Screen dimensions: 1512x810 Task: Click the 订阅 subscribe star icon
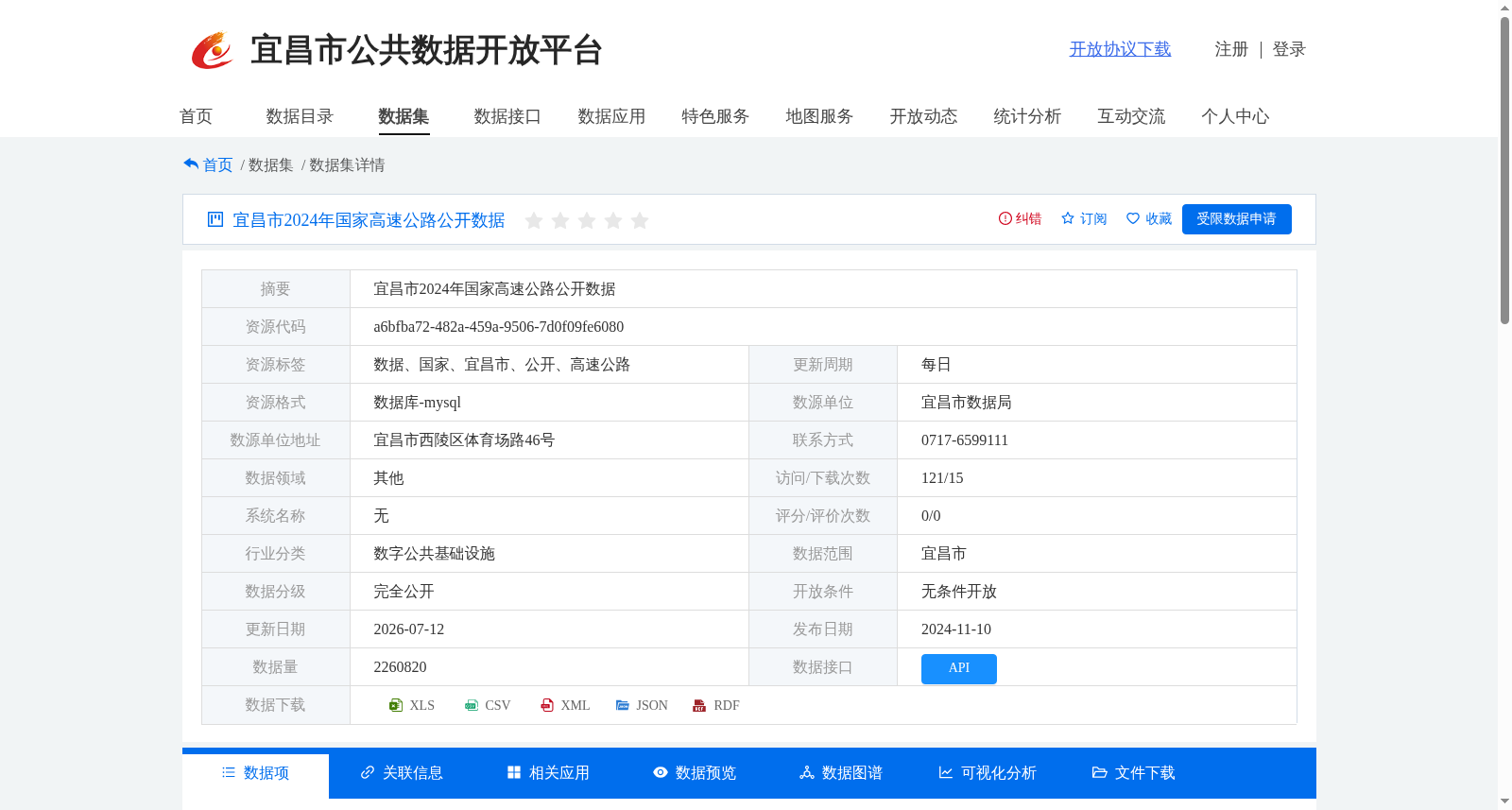point(1068,218)
